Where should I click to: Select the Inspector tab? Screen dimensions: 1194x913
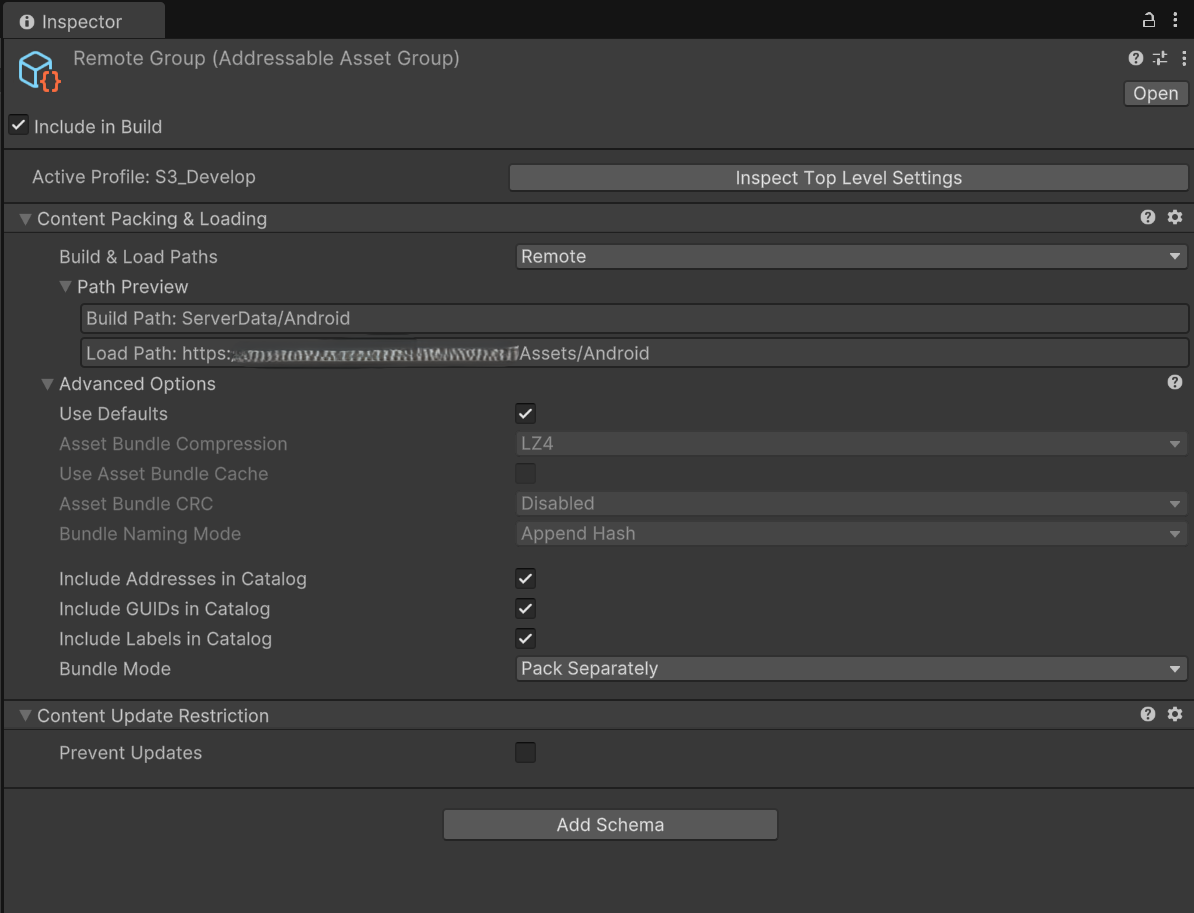tap(83, 21)
